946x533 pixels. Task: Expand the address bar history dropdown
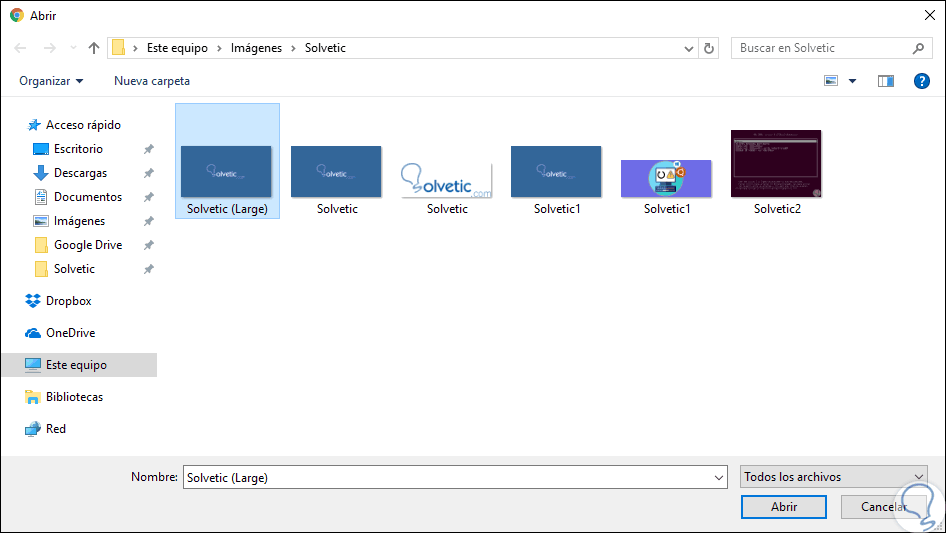tap(688, 48)
